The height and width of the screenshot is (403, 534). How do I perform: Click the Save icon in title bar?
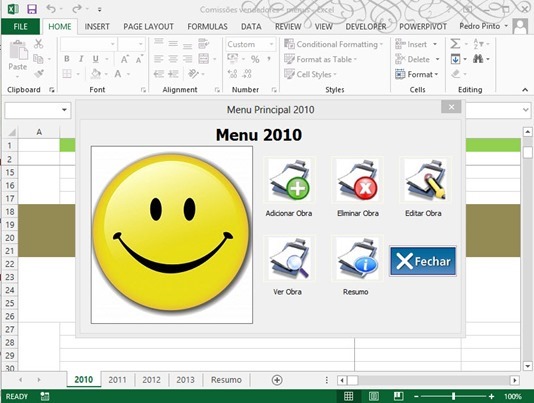(32, 9)
